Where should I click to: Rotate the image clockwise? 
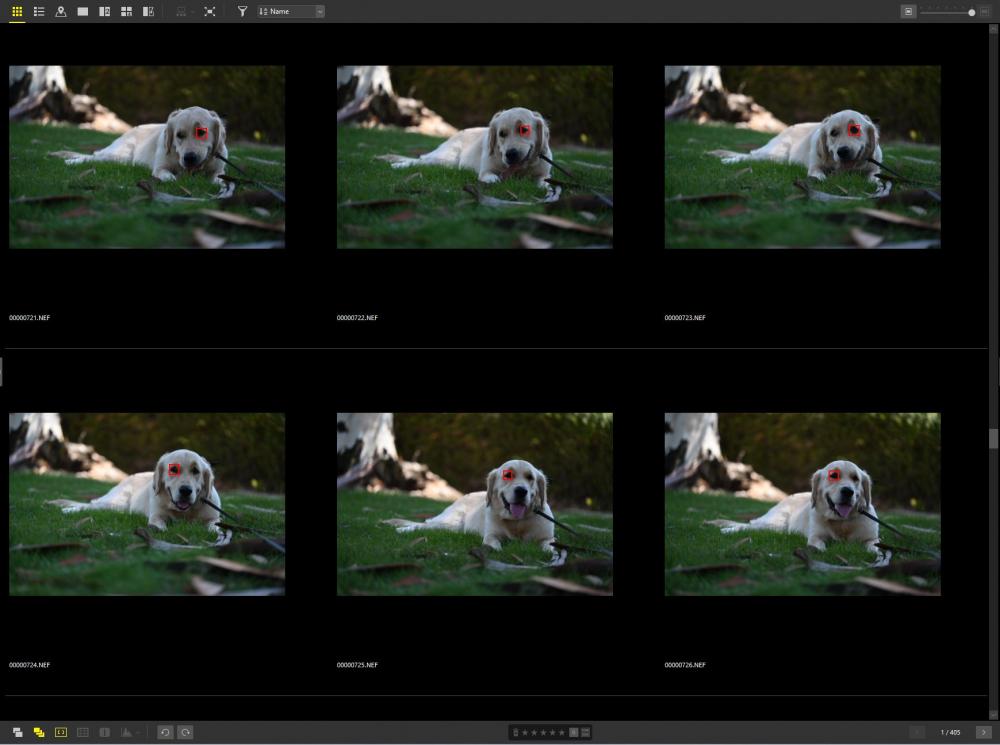tap(186, 732)
